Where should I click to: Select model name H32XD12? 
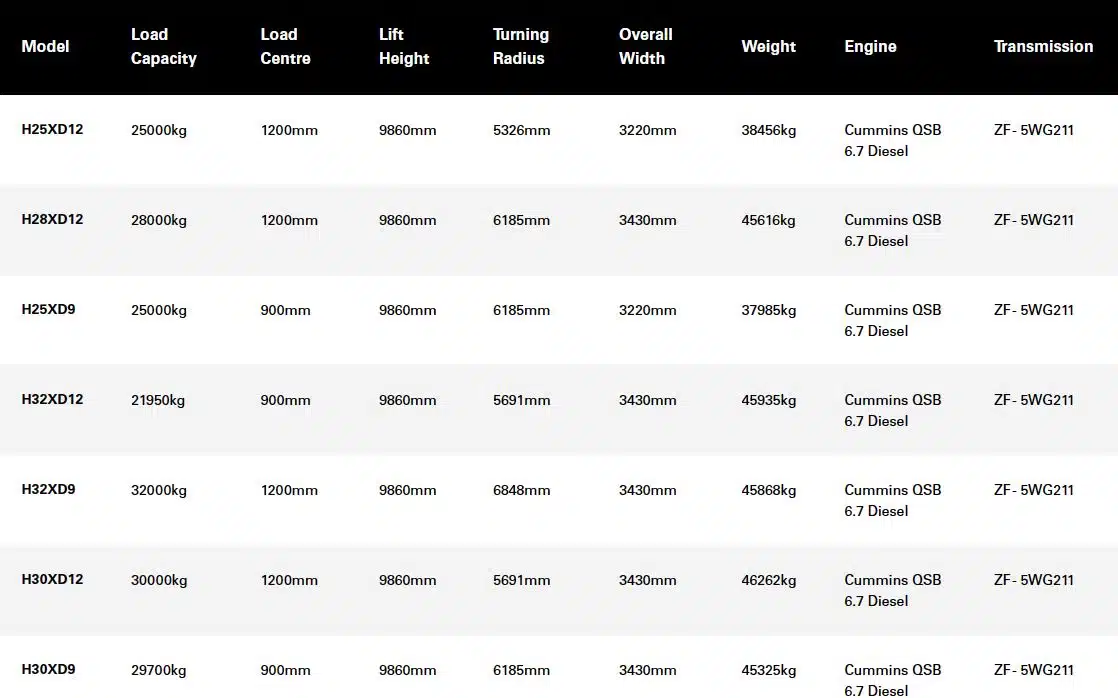pyautogui.click(x=52, y=399)
